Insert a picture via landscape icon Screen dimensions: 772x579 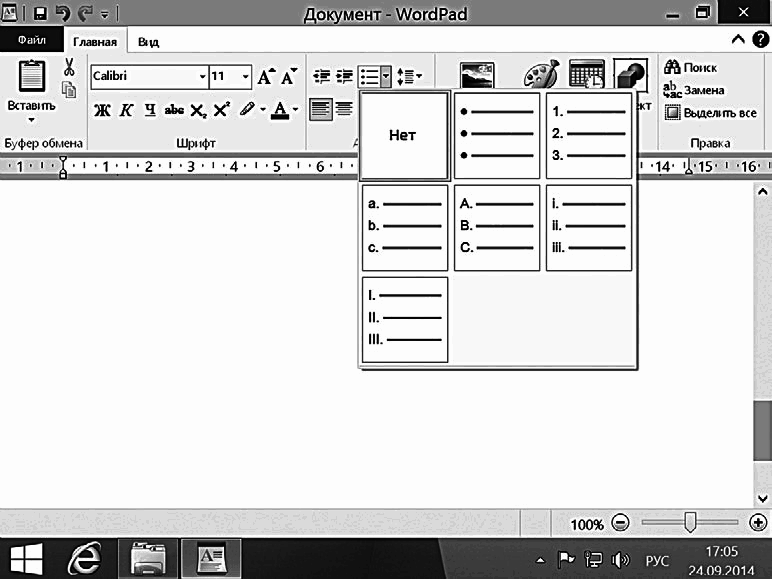pos(477,75)
